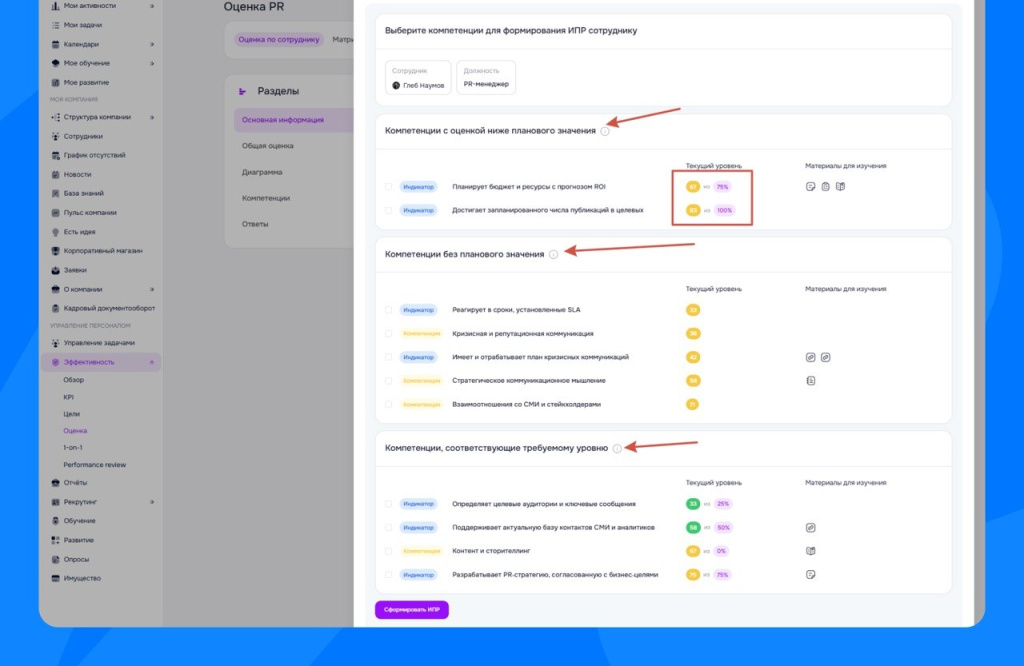1024x666 pixels.
Task: Go to 'Обзор' under Эффективность
Action: [x=74, y=380]
